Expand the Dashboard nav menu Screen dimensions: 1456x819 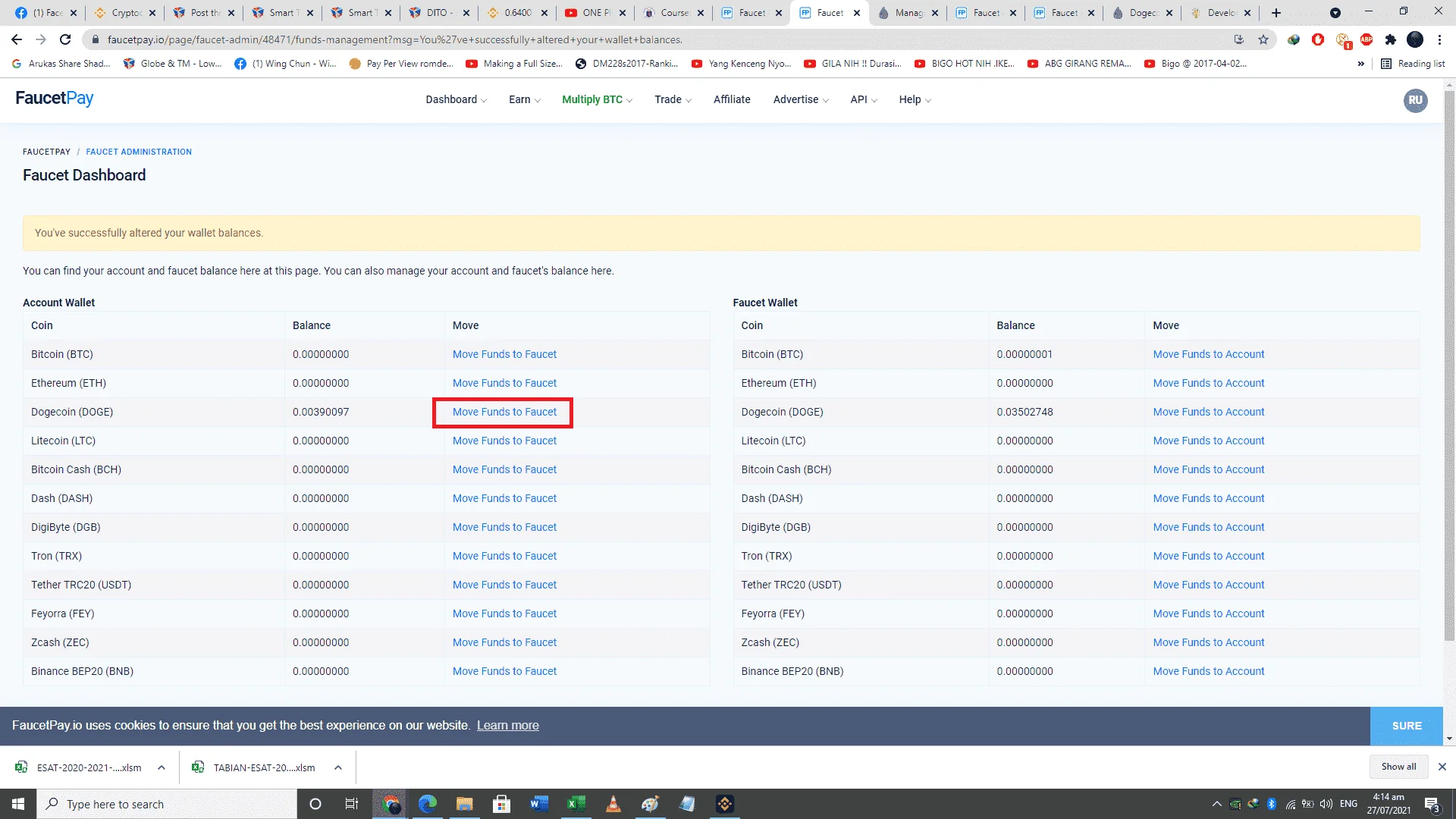456,99
